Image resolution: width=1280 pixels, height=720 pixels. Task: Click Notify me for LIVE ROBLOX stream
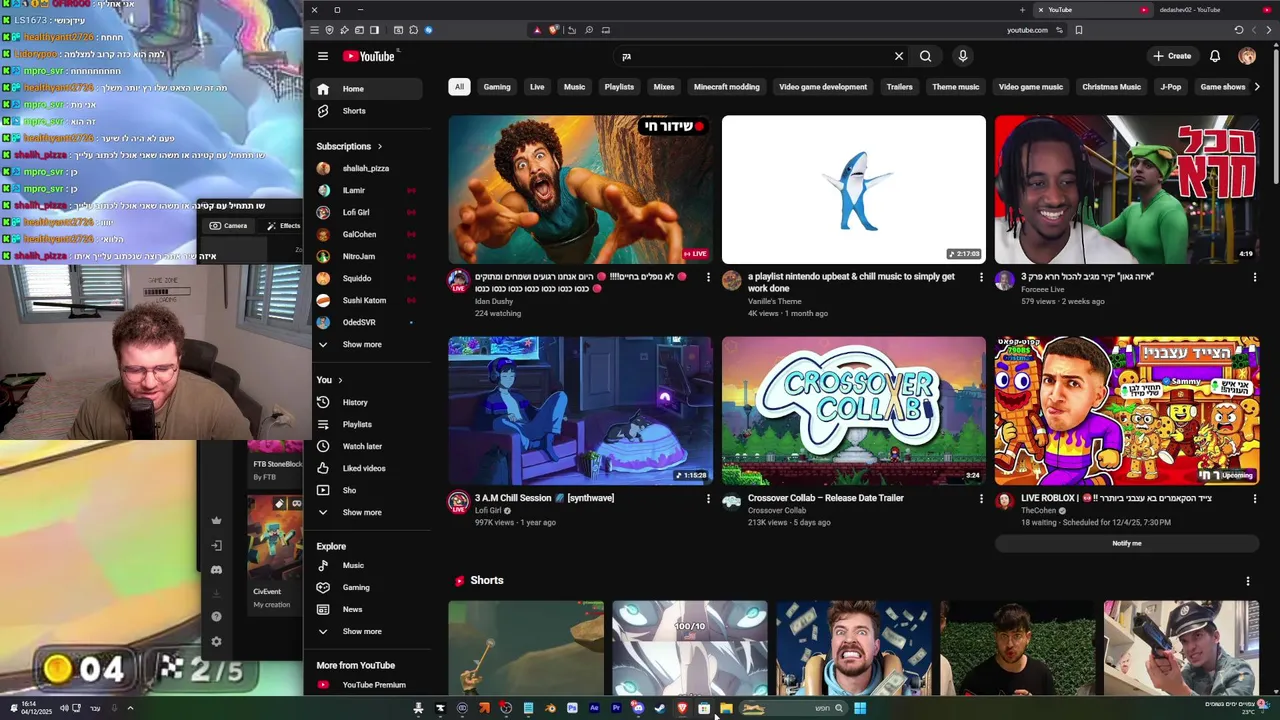pyautogui.click(x=1127, y=543)
